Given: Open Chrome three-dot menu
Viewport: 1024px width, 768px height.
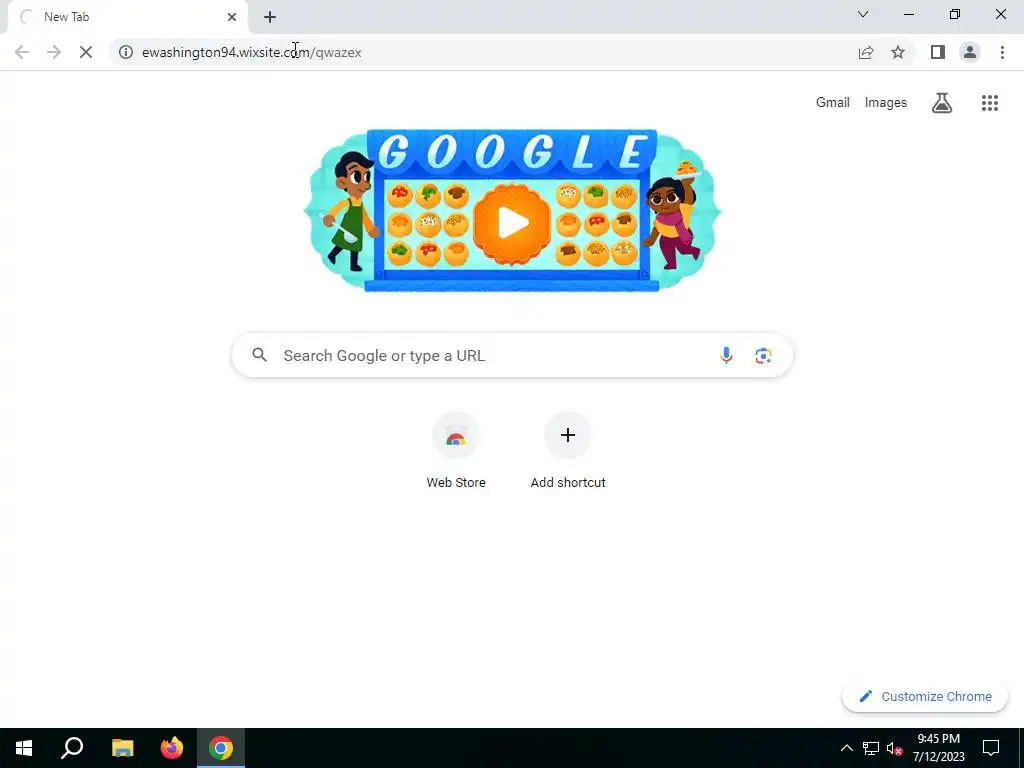Looking at the screenshot, I should click(1002, 52).
